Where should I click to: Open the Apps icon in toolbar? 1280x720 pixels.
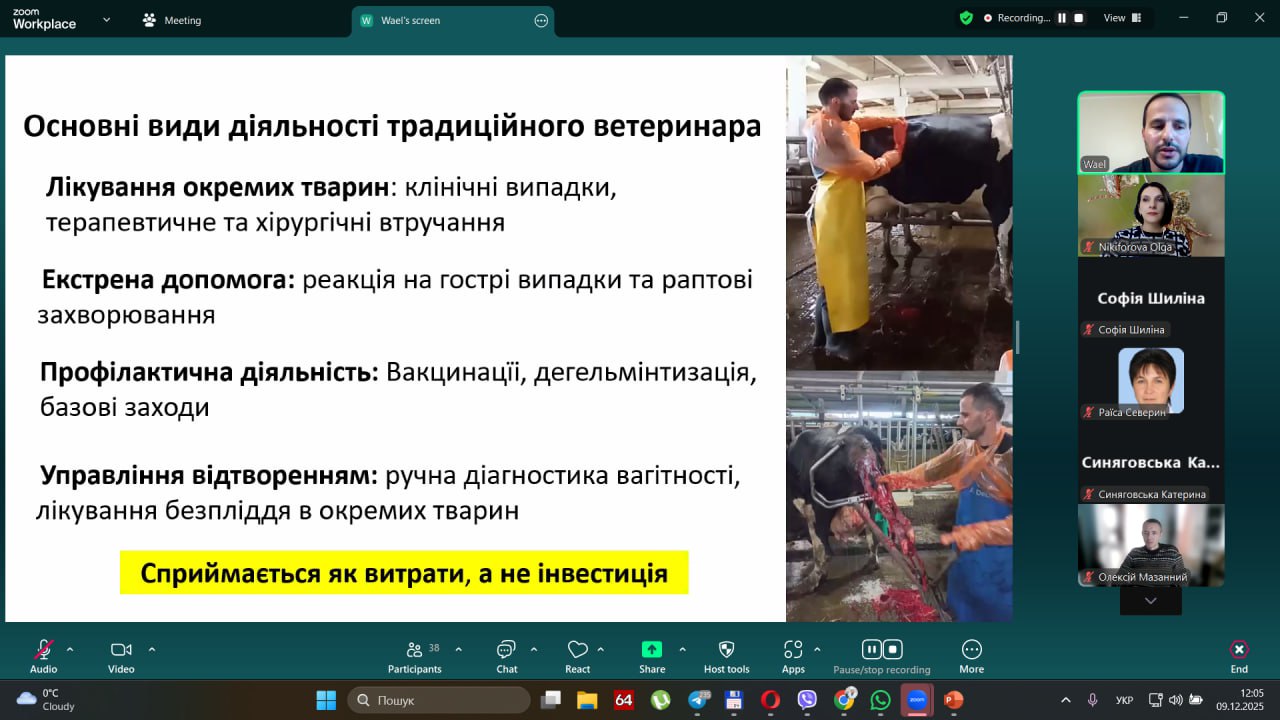(793, 650)
